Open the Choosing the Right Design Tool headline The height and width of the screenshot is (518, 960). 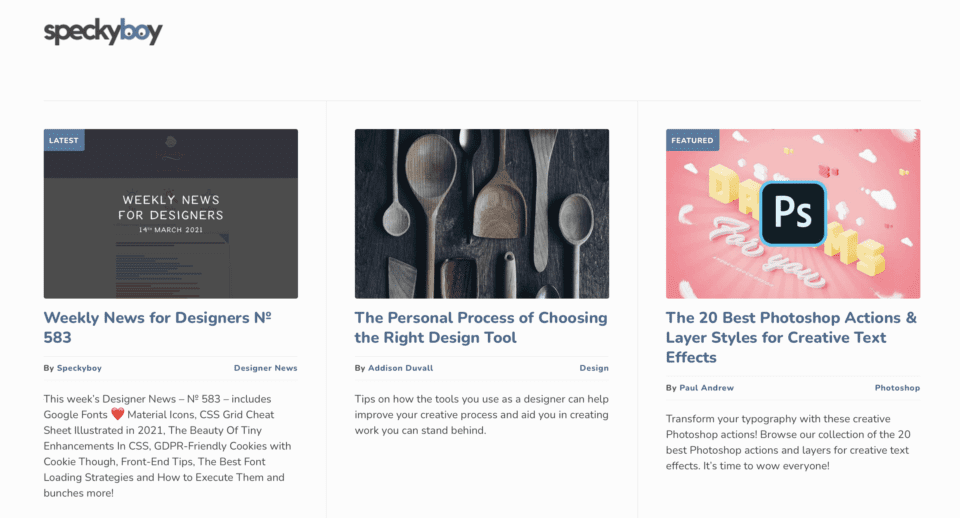click(480, 327)
